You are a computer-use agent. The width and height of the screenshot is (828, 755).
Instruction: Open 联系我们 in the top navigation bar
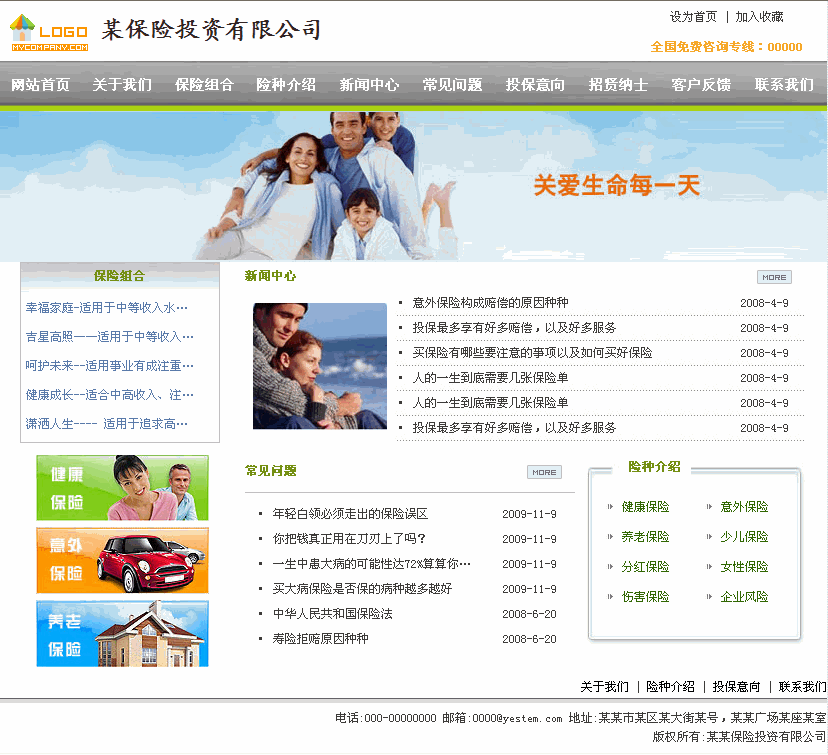(x=784, y=85)
